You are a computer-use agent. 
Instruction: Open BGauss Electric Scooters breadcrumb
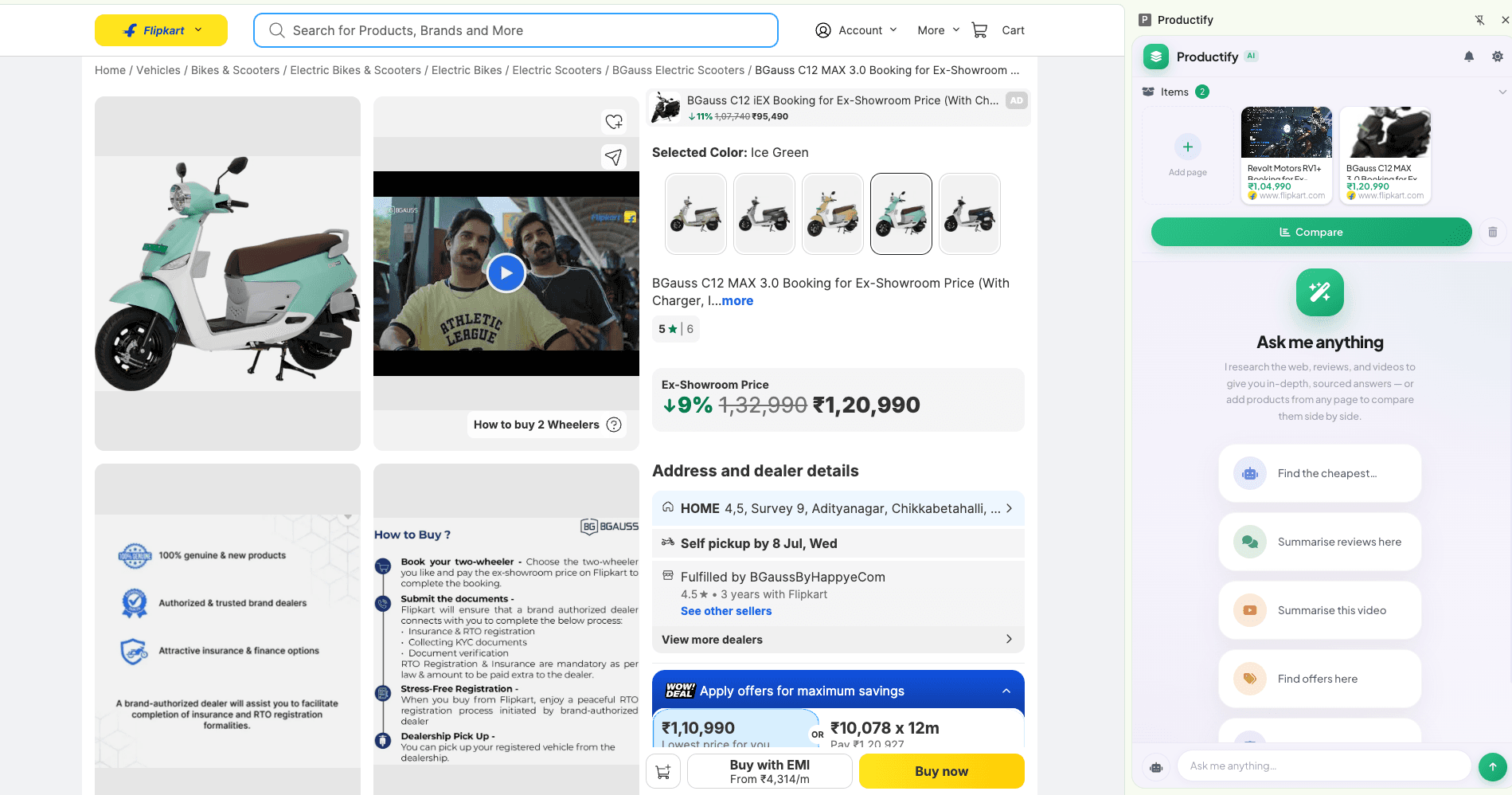coord(678,70)
